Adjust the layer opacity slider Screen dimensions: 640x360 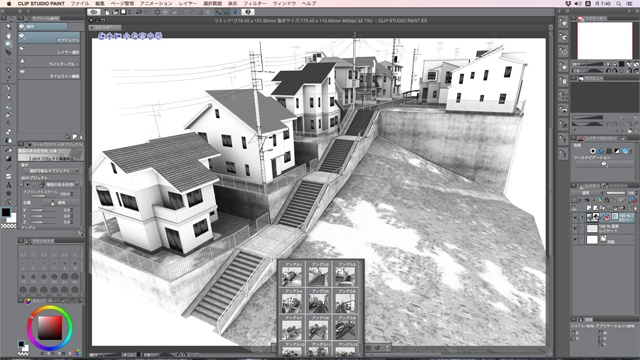(616, 193)
